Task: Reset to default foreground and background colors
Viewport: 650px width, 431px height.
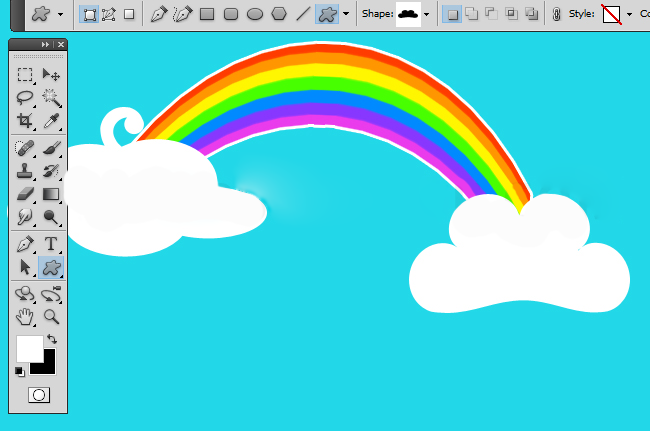Action: [19, 371]
